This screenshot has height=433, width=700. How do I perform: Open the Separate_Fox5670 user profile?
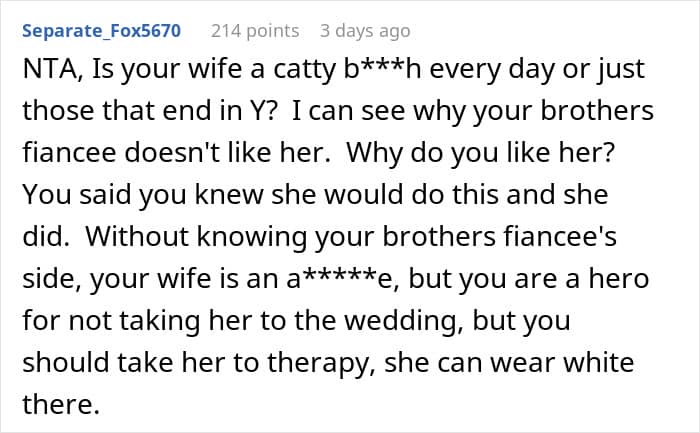100,31
